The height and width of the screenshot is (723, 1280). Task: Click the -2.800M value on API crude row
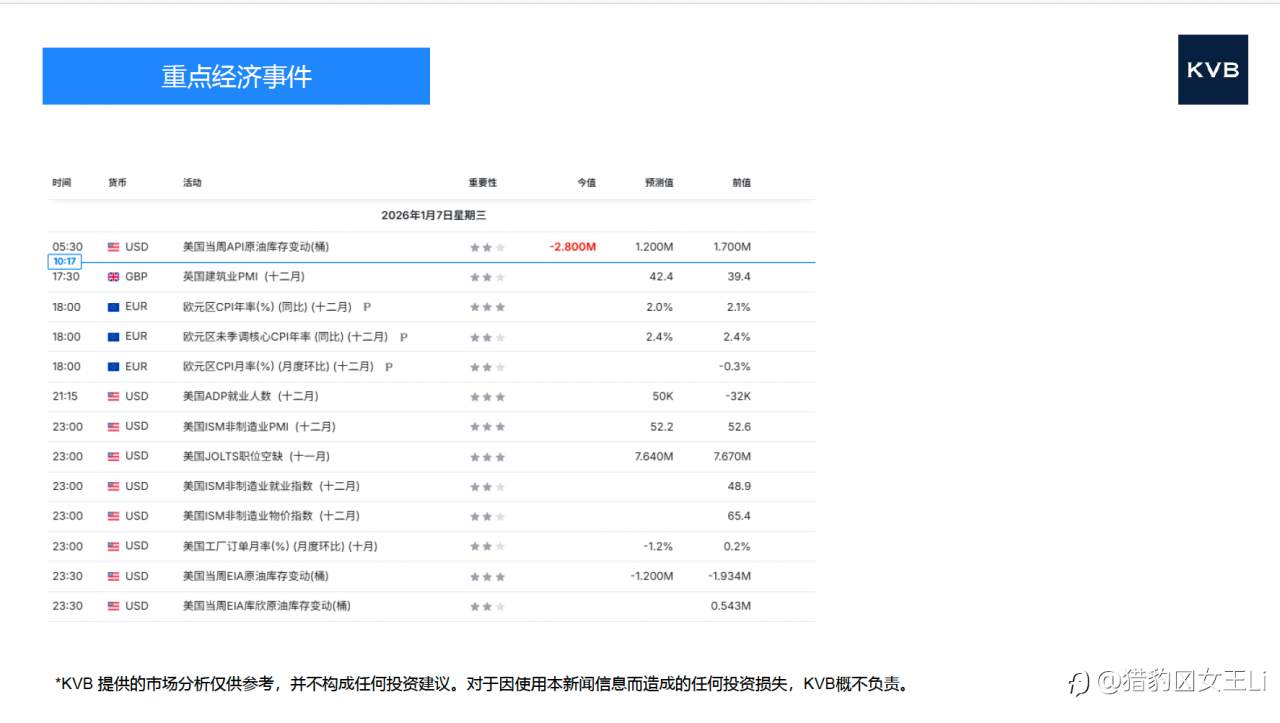[x=572, y=246]
